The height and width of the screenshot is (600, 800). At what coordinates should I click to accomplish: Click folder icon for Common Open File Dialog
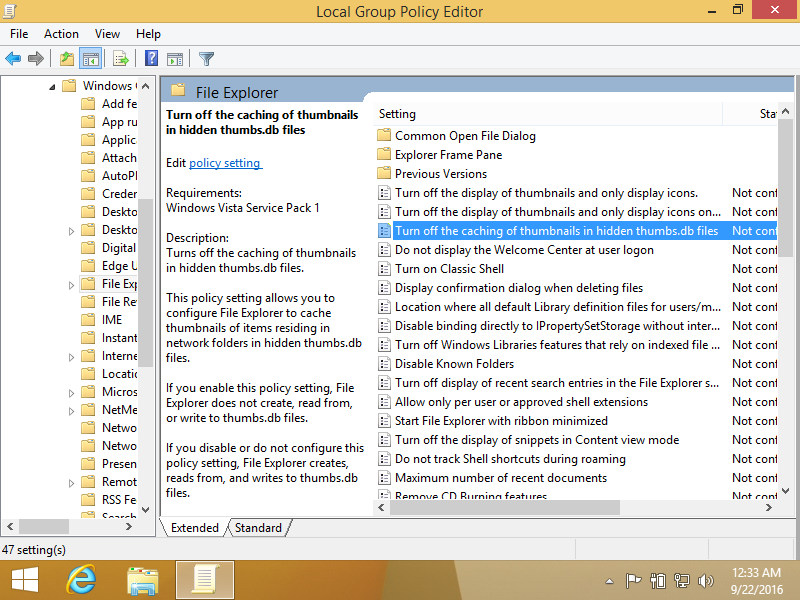tap(384, 136)
